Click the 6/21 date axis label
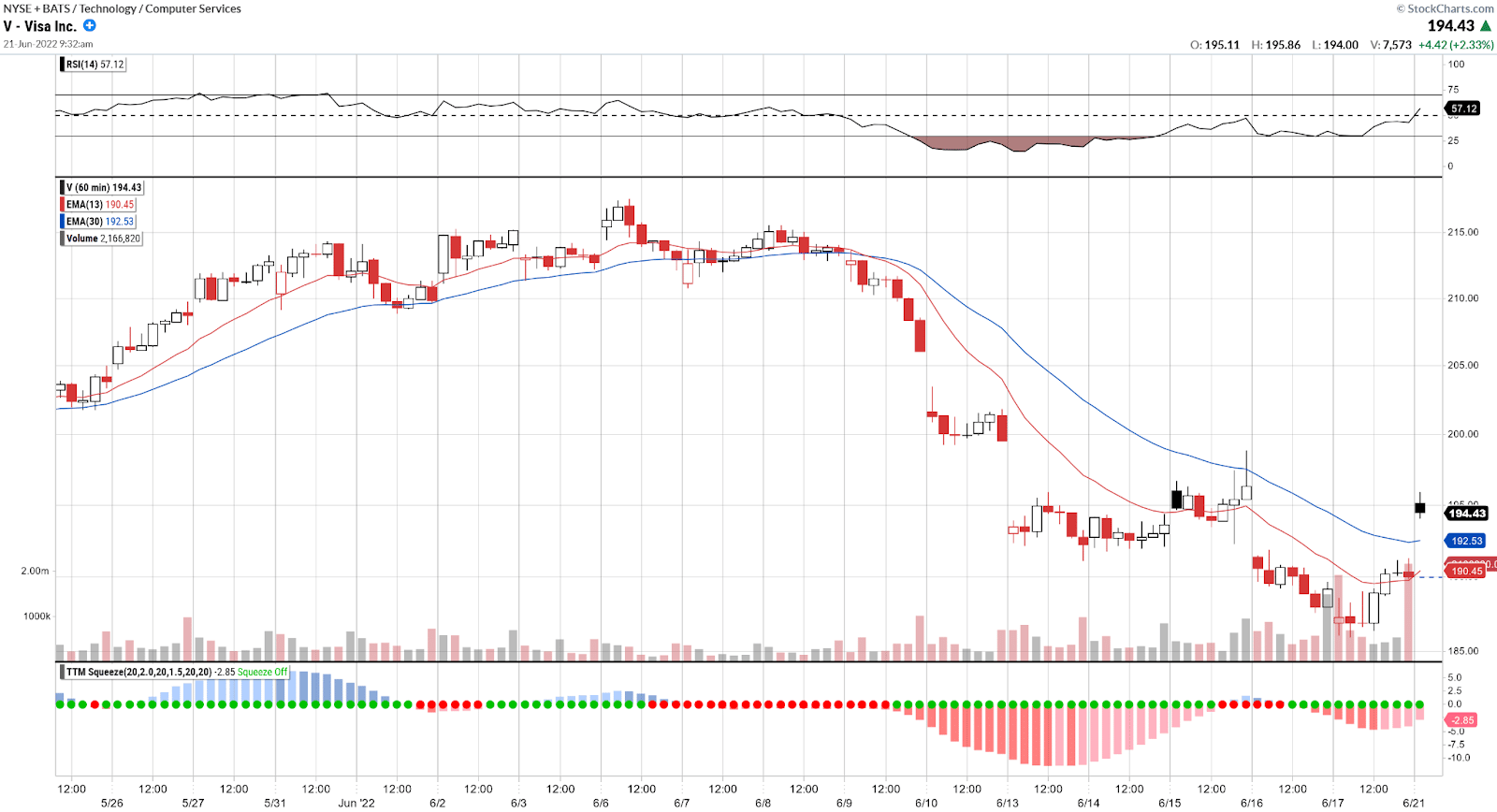The height and width of the screenshot is (812, 1497). coord(1414,803)
